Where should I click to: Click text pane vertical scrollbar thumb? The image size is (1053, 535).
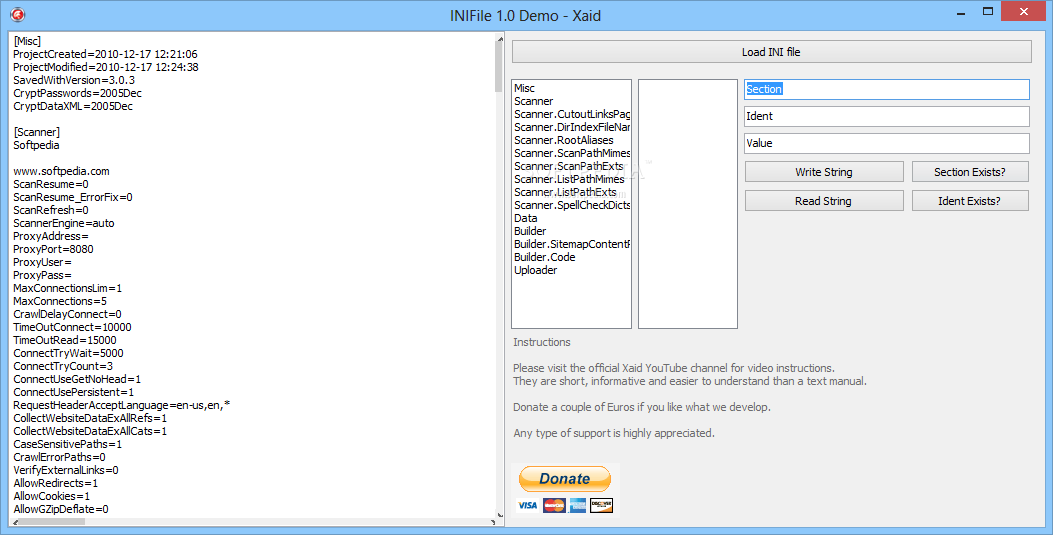point(499,68)
